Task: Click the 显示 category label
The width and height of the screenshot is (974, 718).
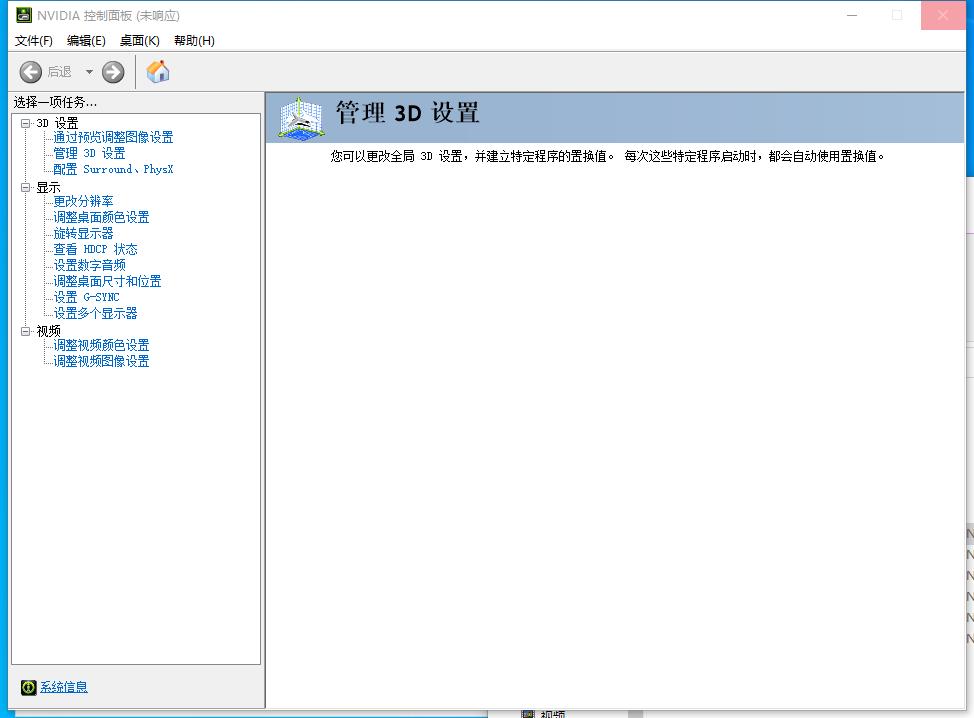Action: click(48, 188)
